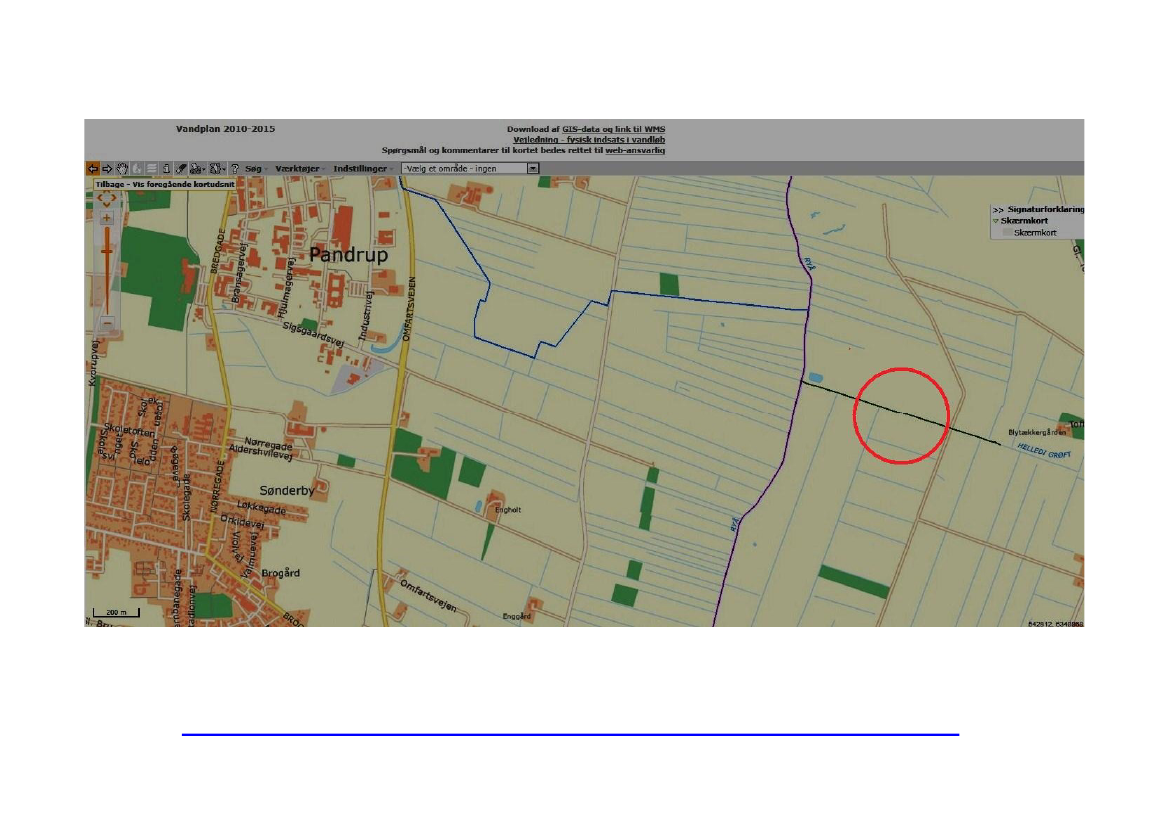
Task: Select the info (i) identify tool
Action: pyautogui.click(x=166, y=169)
